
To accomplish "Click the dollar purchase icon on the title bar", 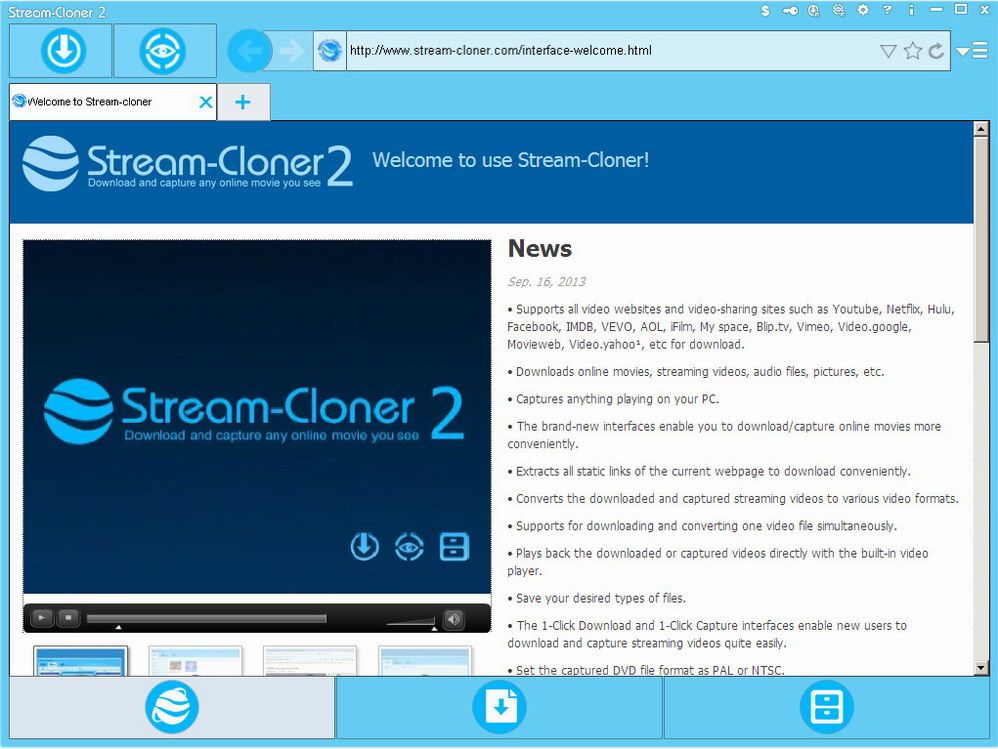I will [x=765, y=10].
